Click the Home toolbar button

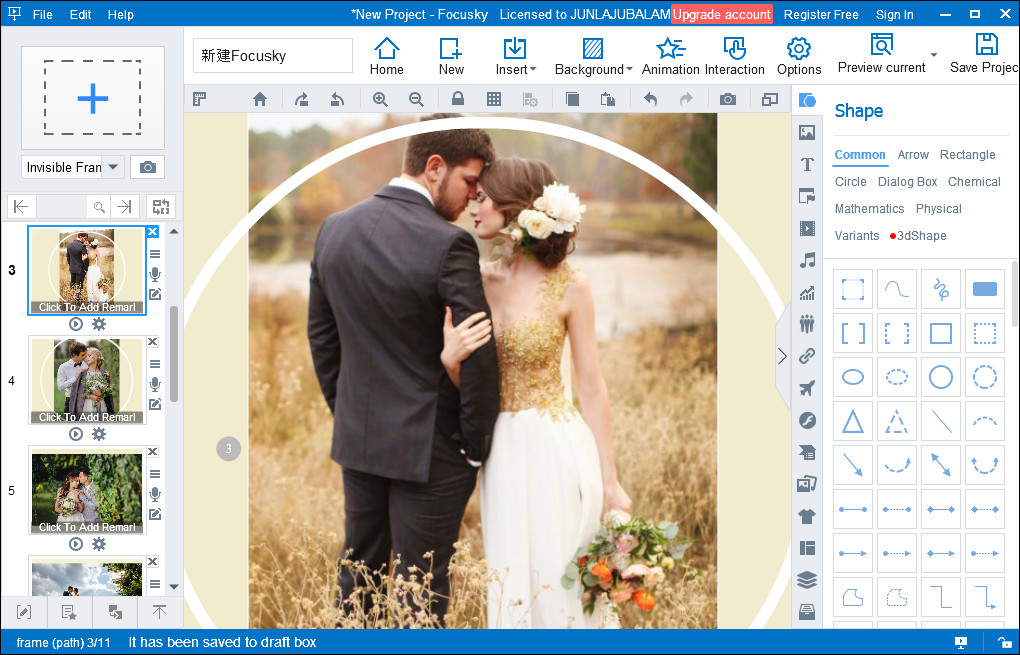coord(386,57)
